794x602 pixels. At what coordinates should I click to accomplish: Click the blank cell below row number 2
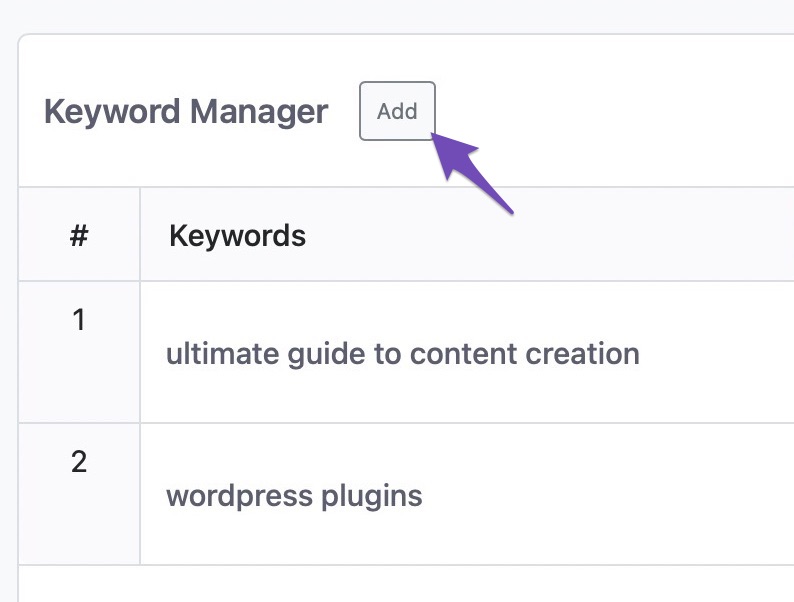[x=79, y=584]
